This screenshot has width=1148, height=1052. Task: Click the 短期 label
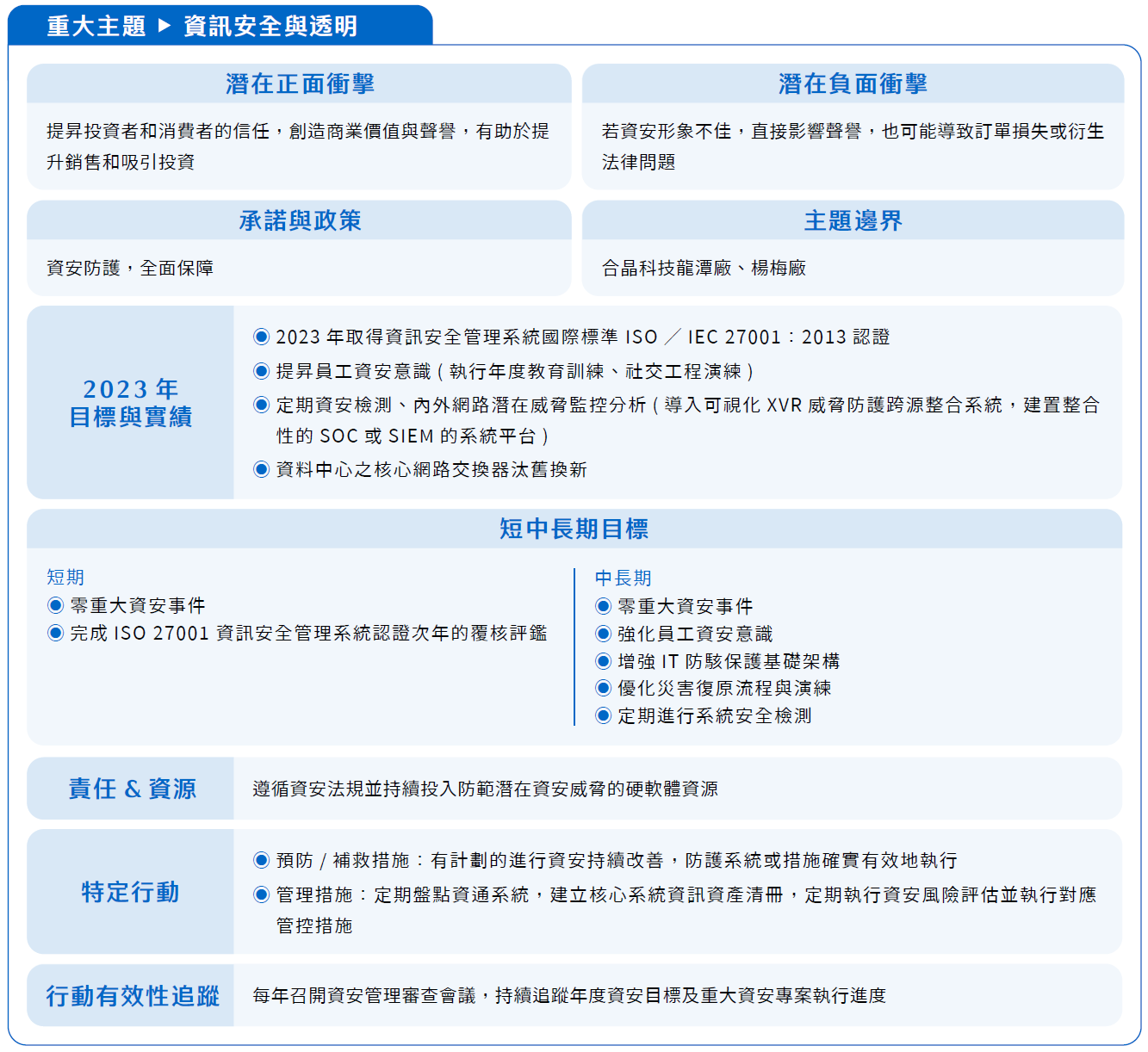65,577
